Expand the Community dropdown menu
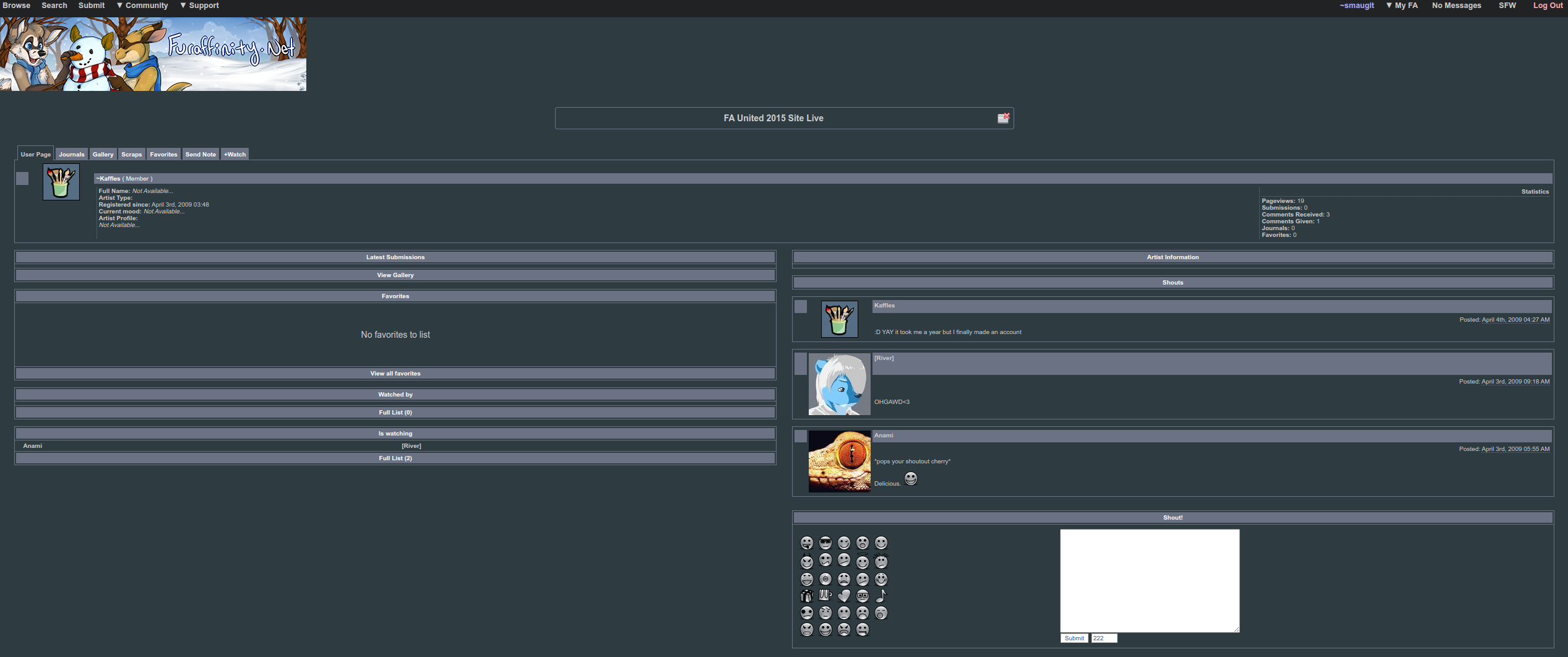 [142, 6]
